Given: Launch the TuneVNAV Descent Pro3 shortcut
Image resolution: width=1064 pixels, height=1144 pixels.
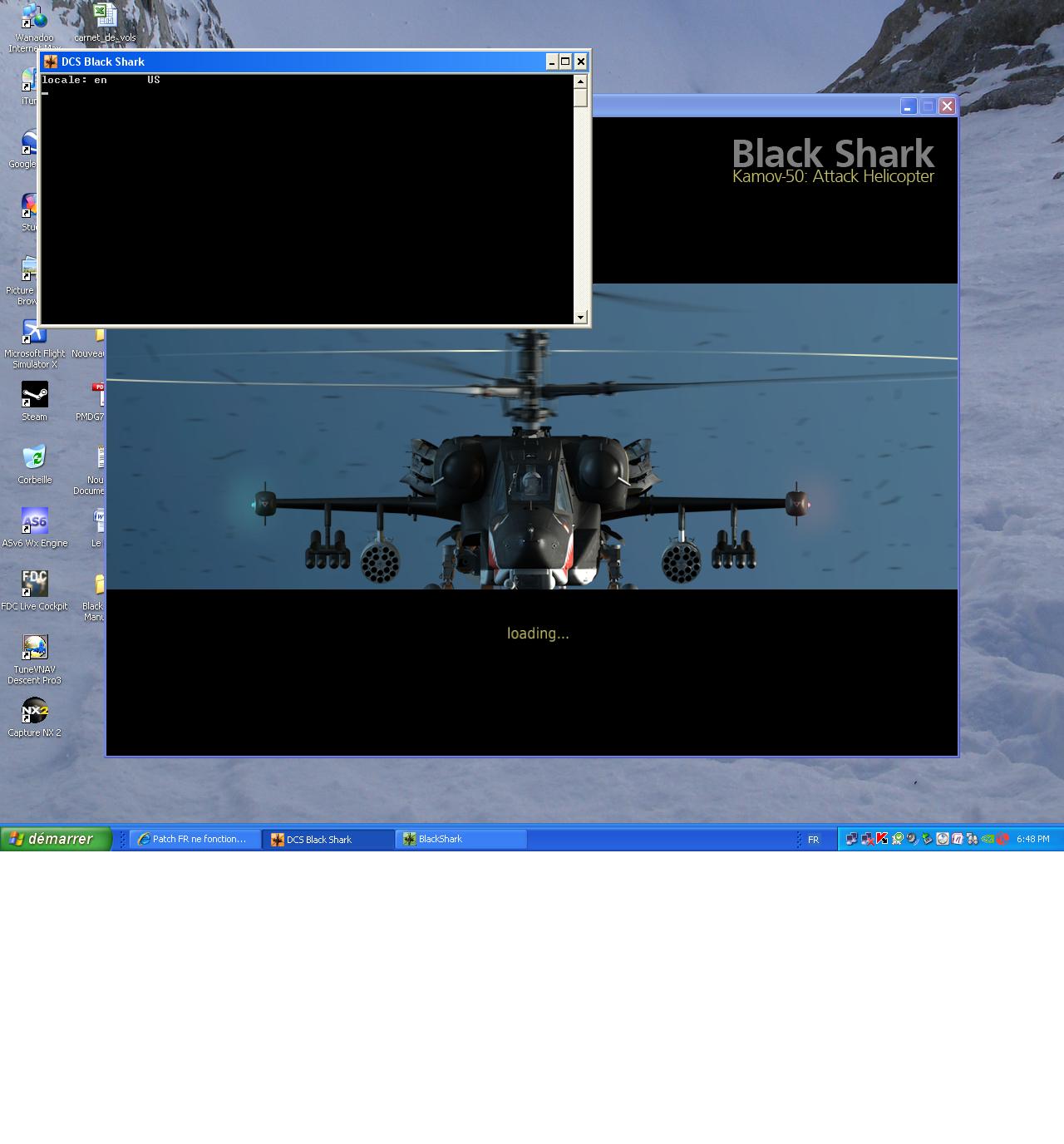Looking at the screenshot, I should click(x=34, y=659).
